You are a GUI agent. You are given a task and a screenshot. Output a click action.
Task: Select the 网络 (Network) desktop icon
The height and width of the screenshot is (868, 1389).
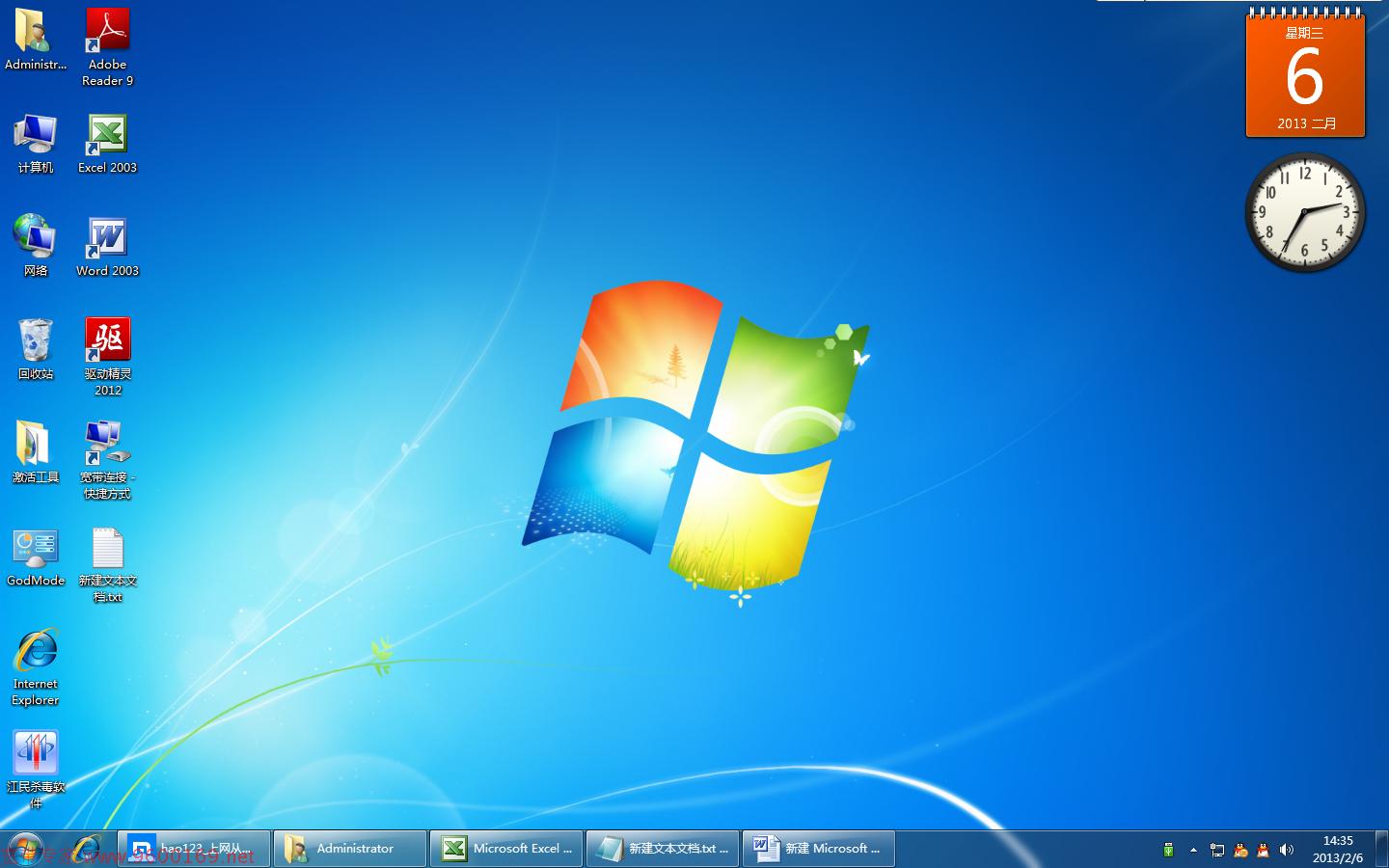click(x=35, y=246)
